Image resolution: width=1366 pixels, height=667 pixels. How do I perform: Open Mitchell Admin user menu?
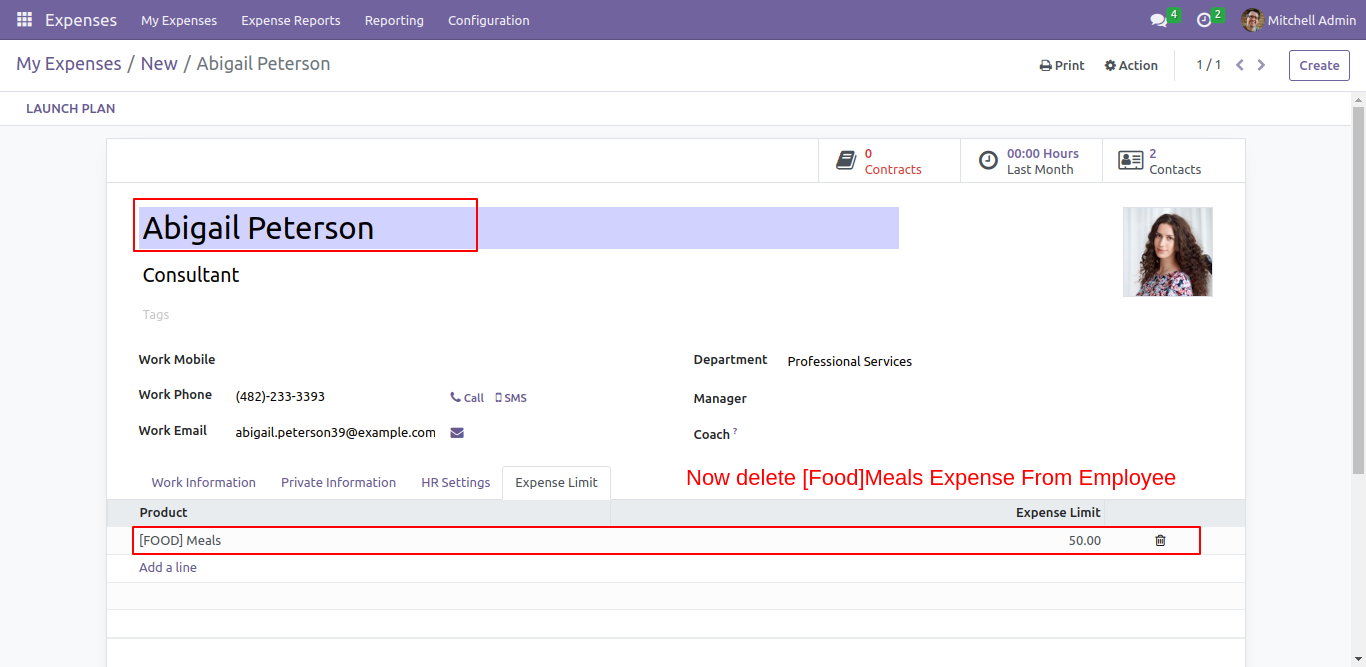tap(1299, 20)
